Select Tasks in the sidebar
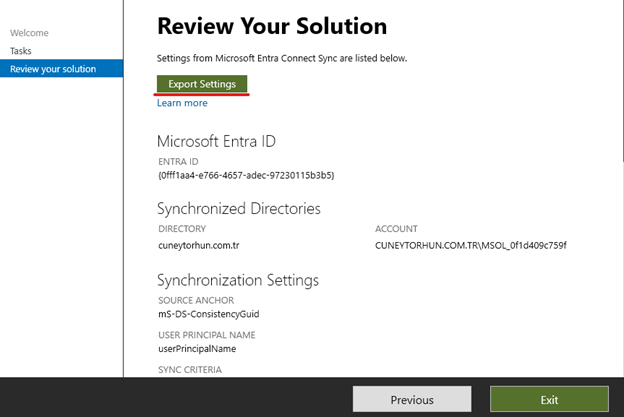The width and height of the screenshot is (624, 417). pyautogui.click(x=21, y=51)
